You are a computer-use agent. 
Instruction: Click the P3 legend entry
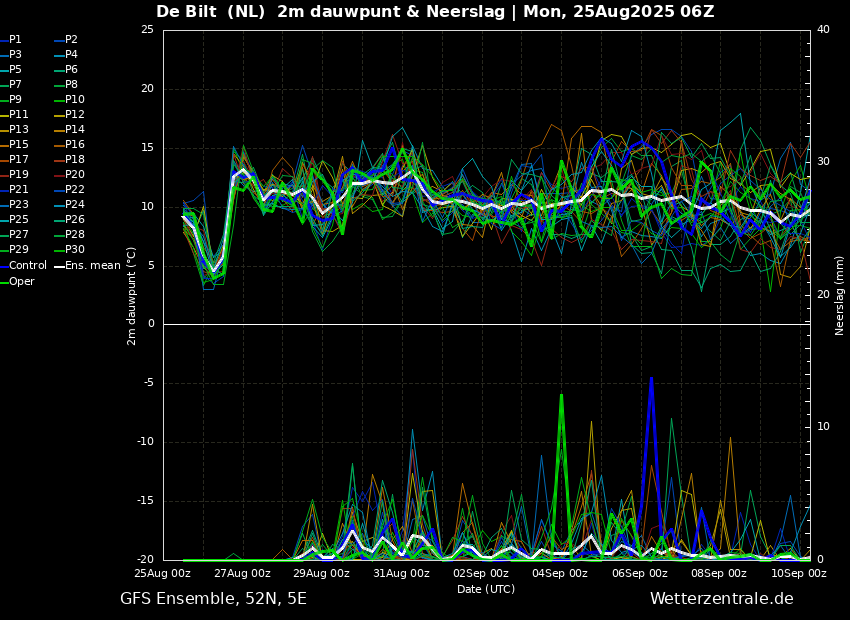[15, 55]
